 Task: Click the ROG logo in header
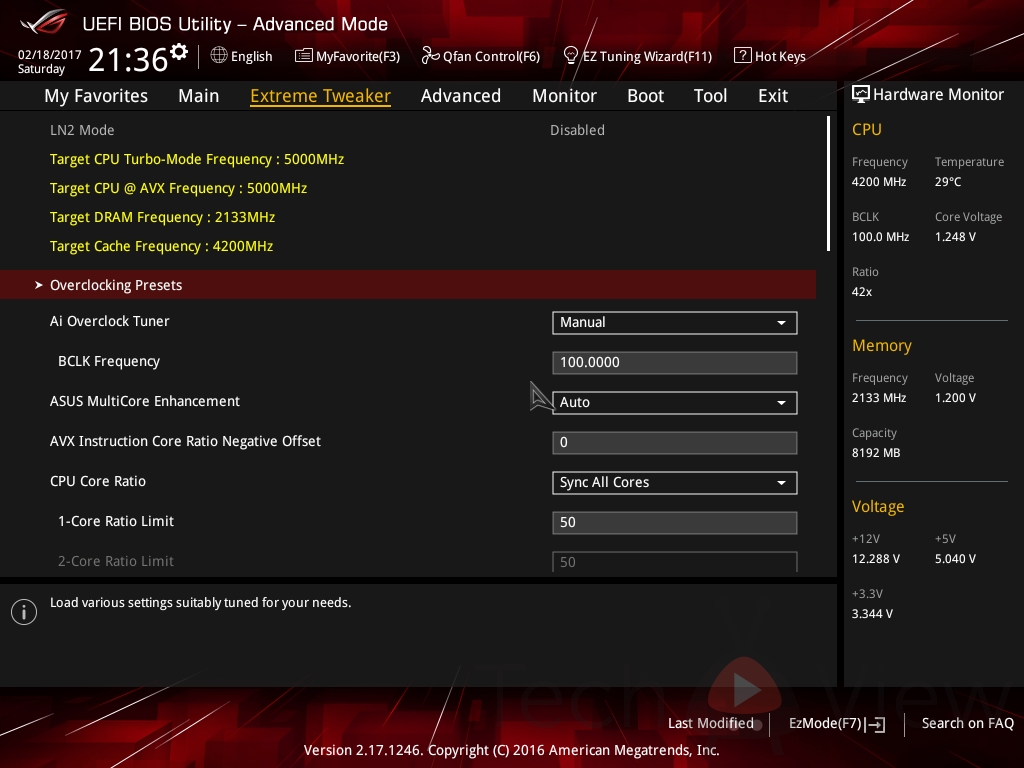(x=43, y=22)
